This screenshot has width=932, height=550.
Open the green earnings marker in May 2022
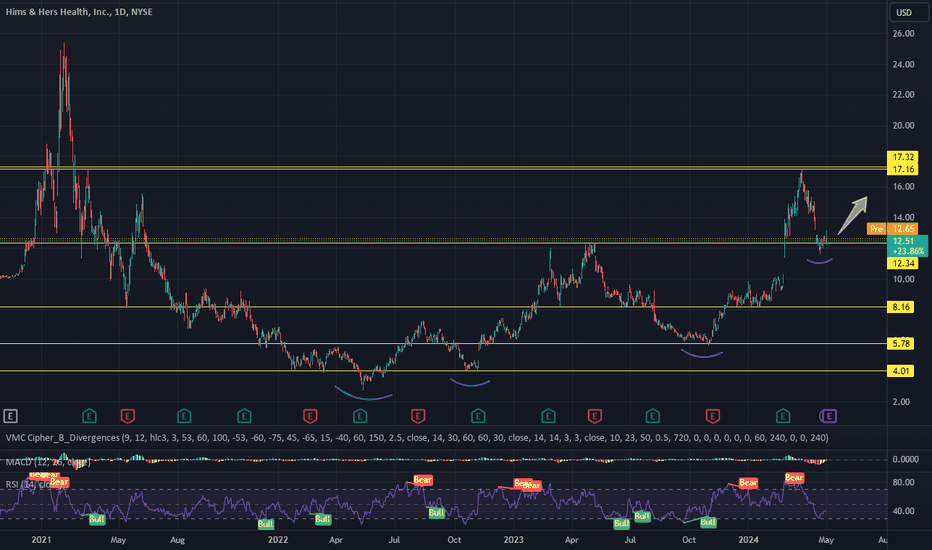click(x=360, y=416)
